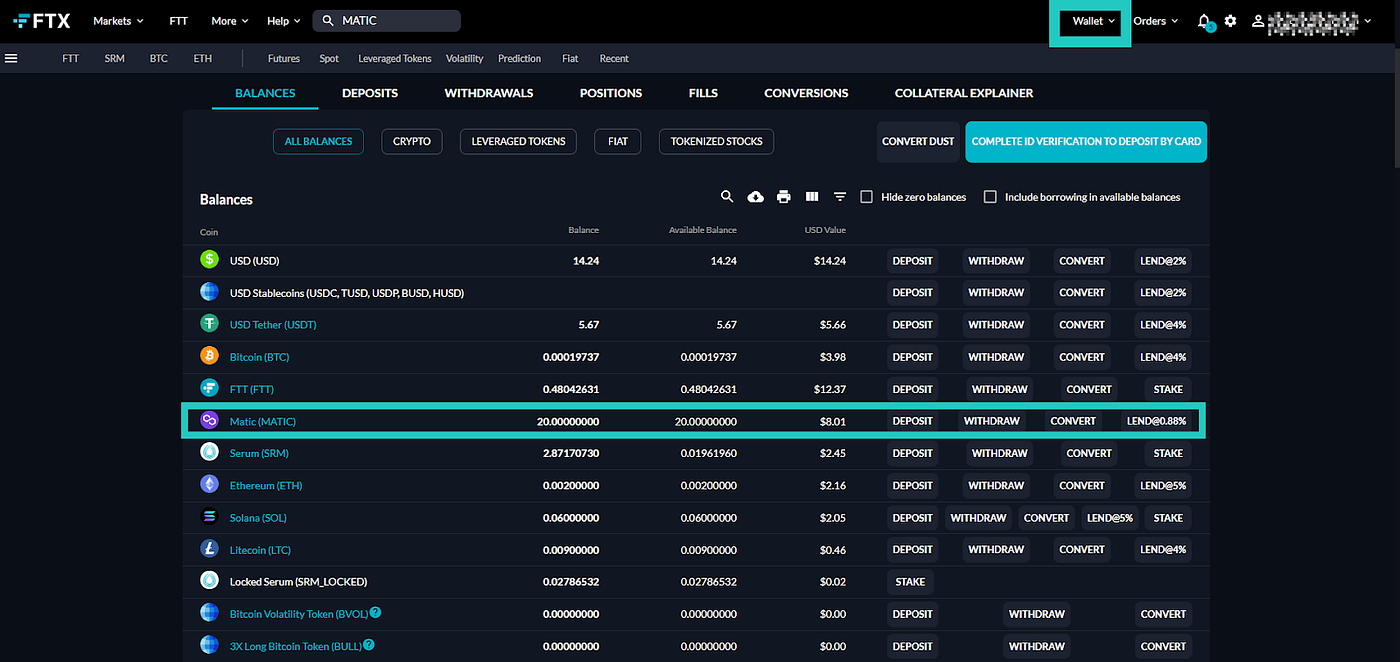Switch to the Conversions tab
This screenshot has width=1400, height=662.
tap(806, 93)
